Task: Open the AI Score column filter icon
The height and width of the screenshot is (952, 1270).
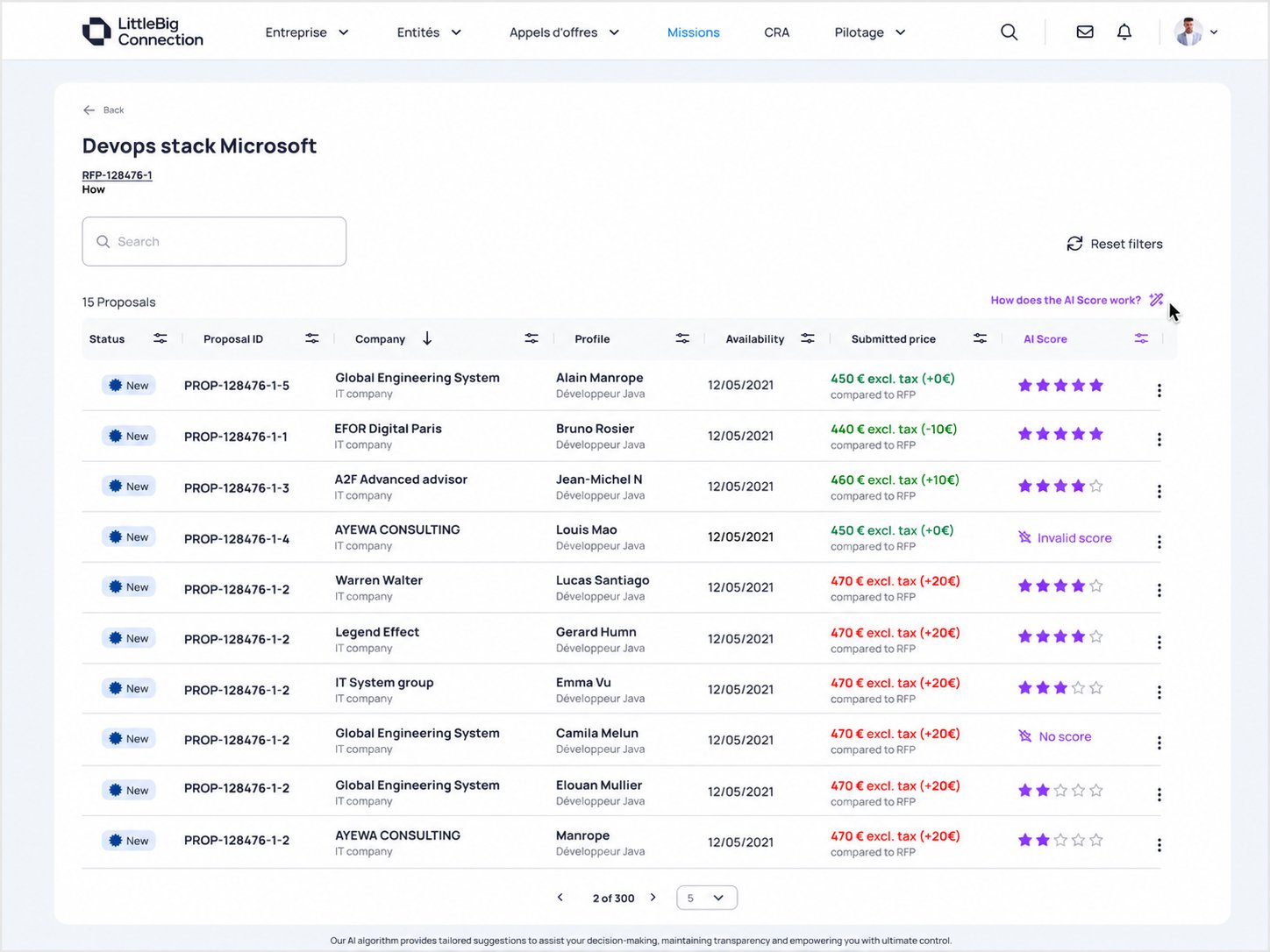Action: [x=1141, y=338]
